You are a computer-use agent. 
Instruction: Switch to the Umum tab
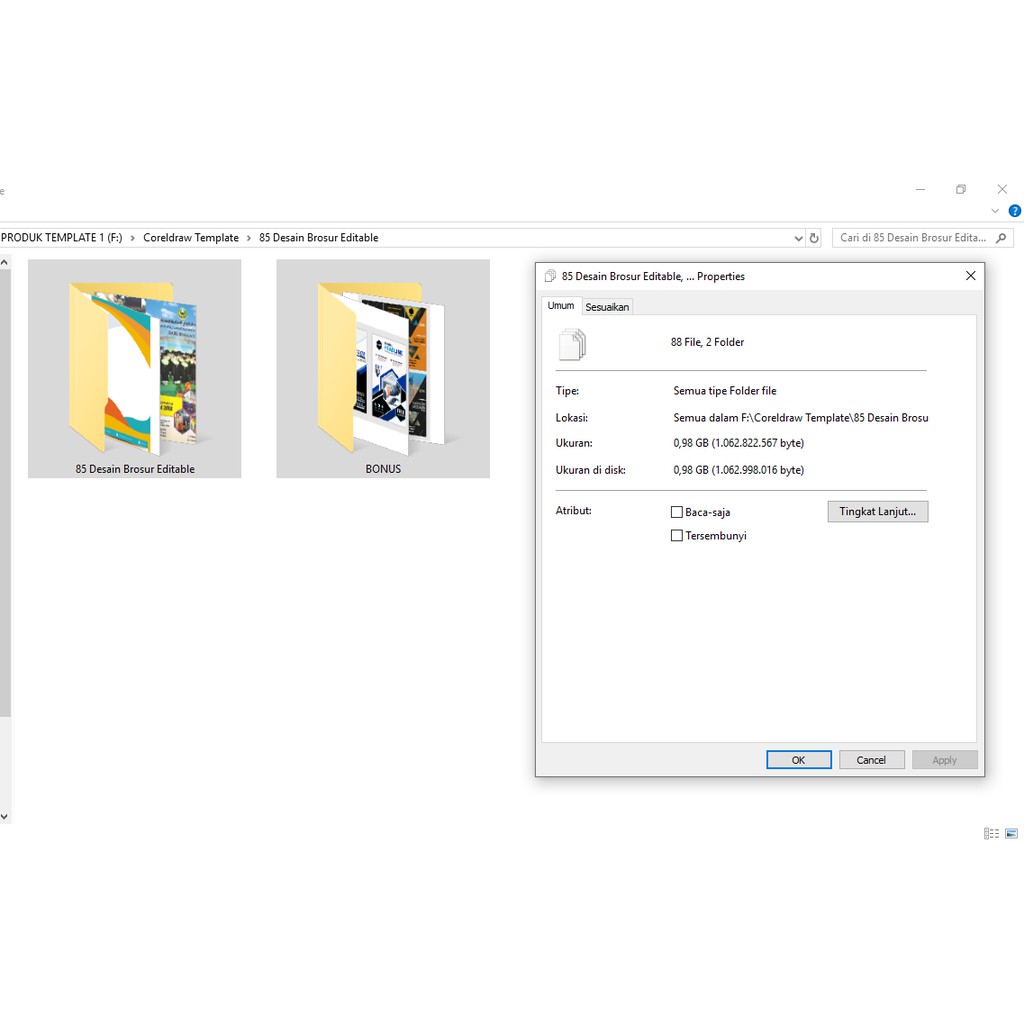[x=560, y=306]
